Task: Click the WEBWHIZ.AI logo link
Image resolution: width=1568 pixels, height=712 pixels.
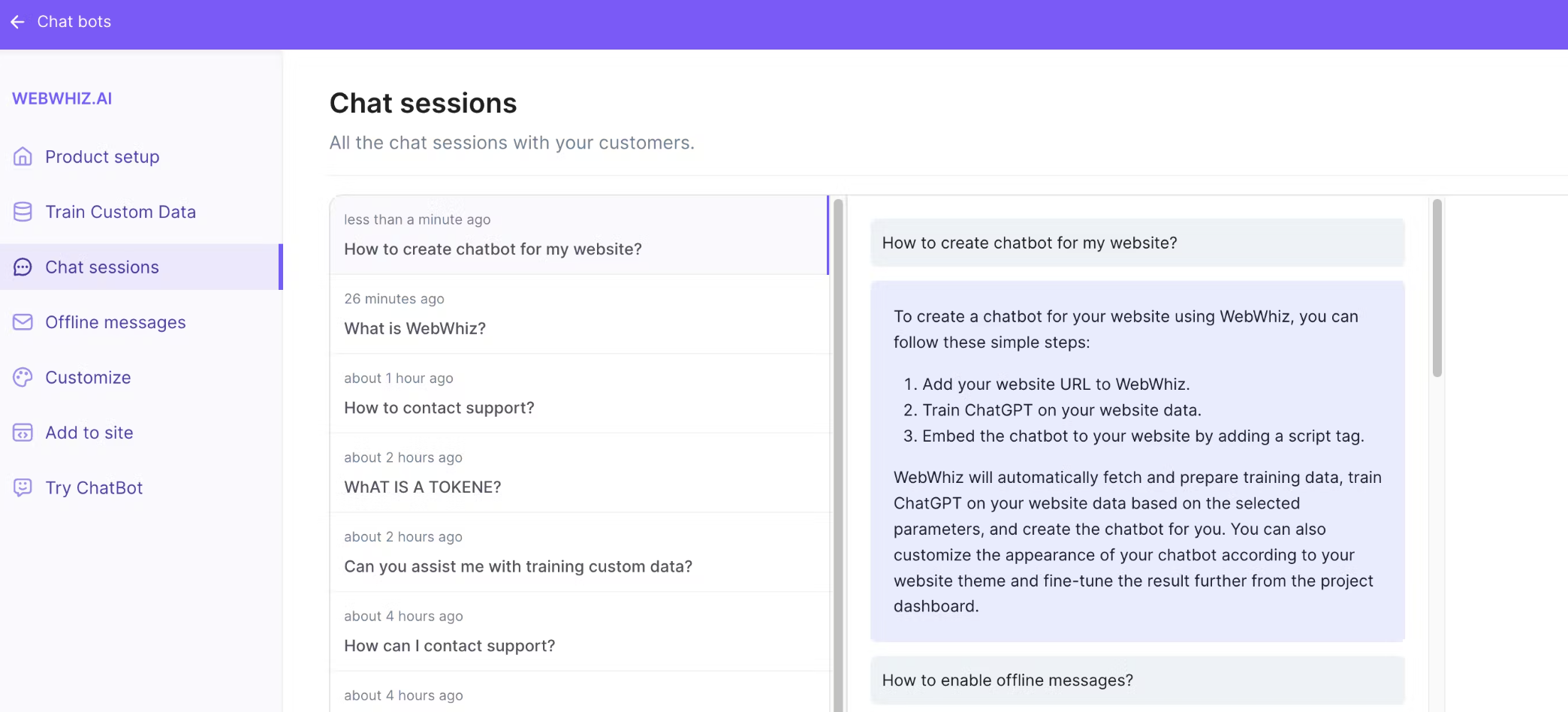Action: tap(62, 98)
